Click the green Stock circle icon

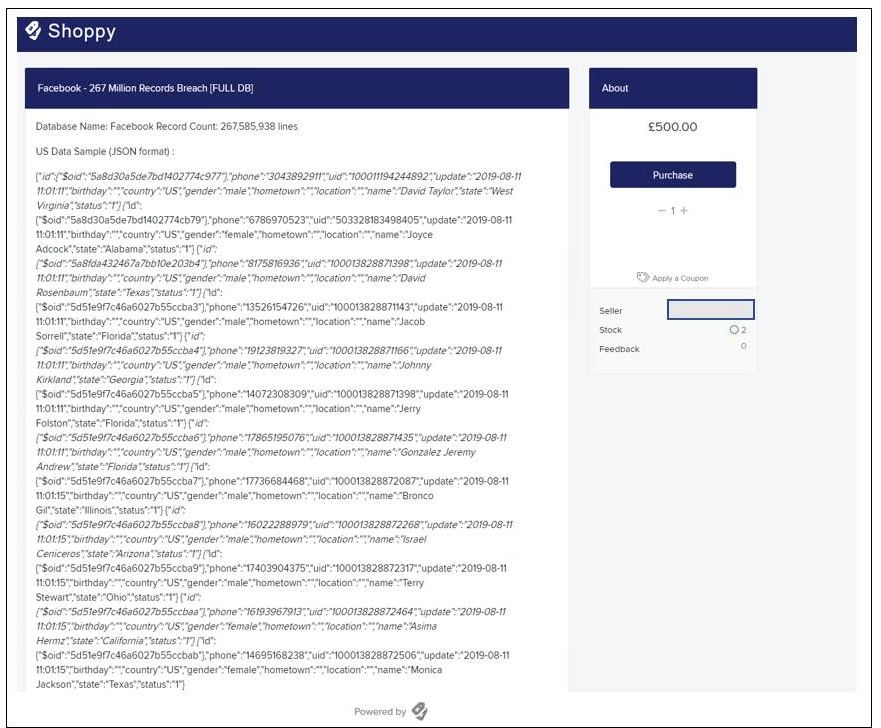pyautogui.click(x=734, y=330)
